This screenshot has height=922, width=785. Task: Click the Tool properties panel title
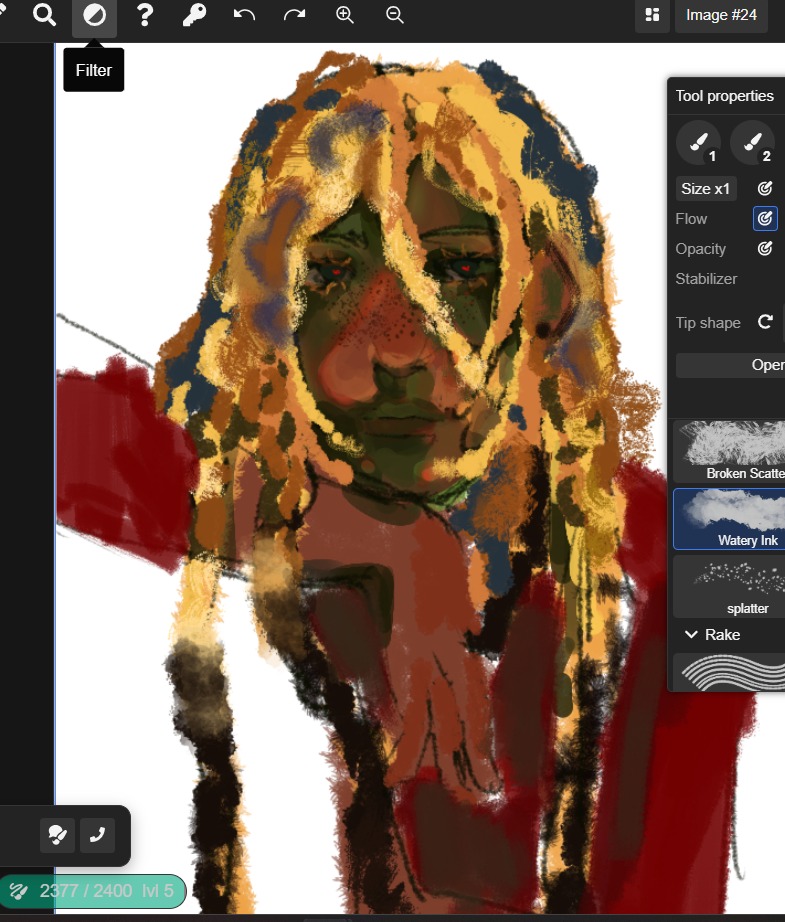(724, 96)
